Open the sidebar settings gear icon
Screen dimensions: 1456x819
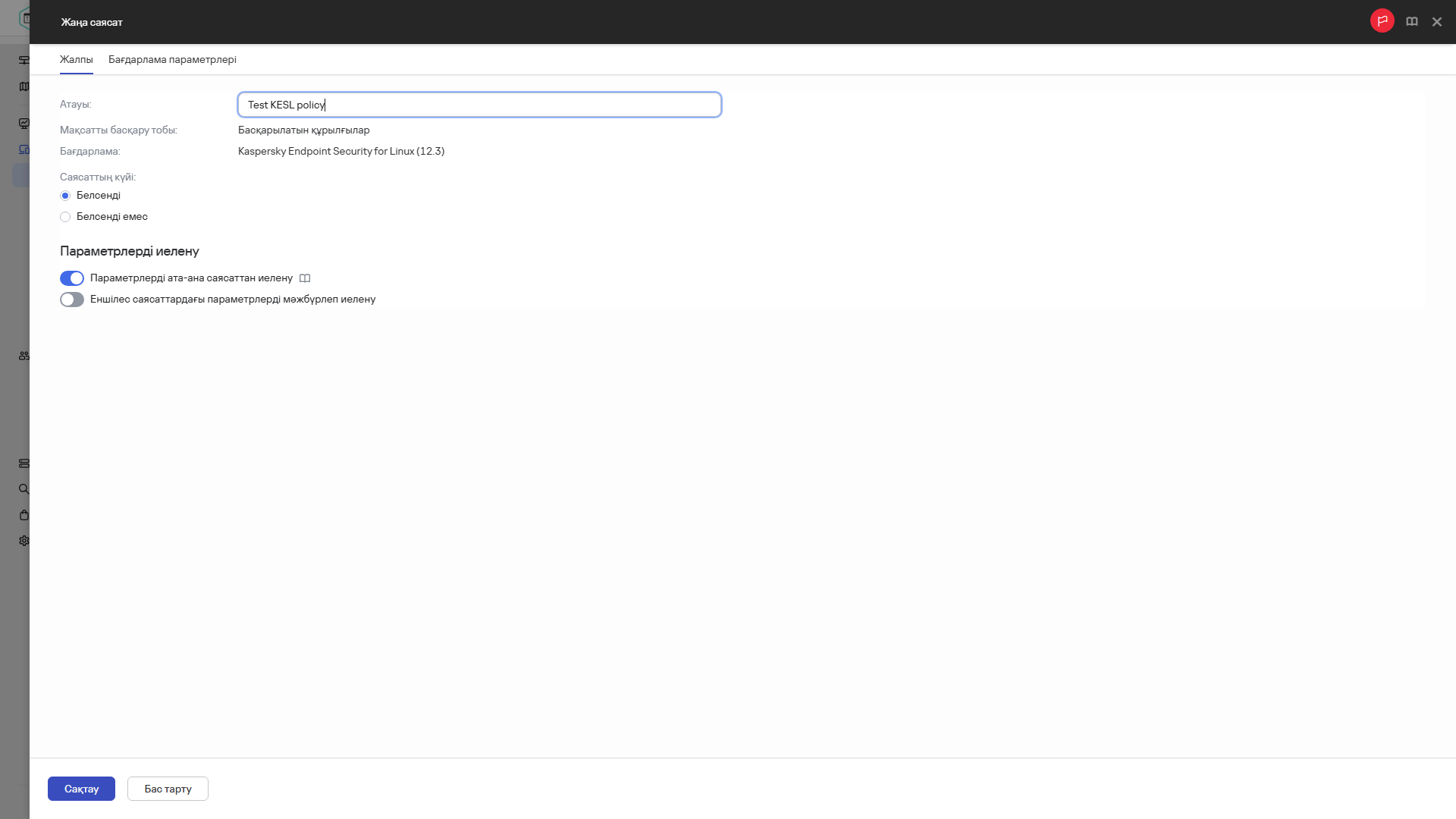click(x=24, y=541)
